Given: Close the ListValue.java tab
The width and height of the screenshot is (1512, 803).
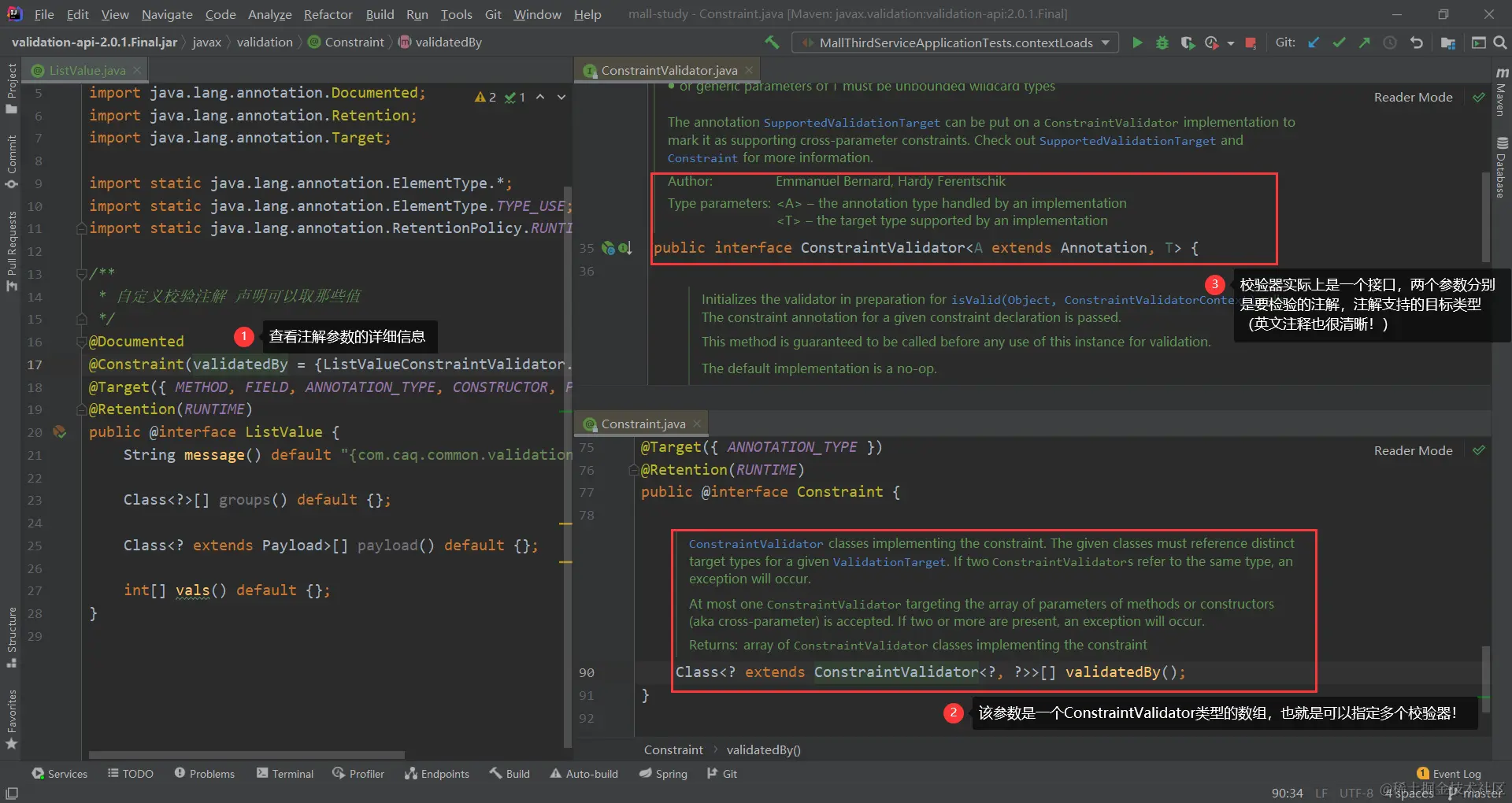Looking at the screenshot, I should click(x=137, y=70).
